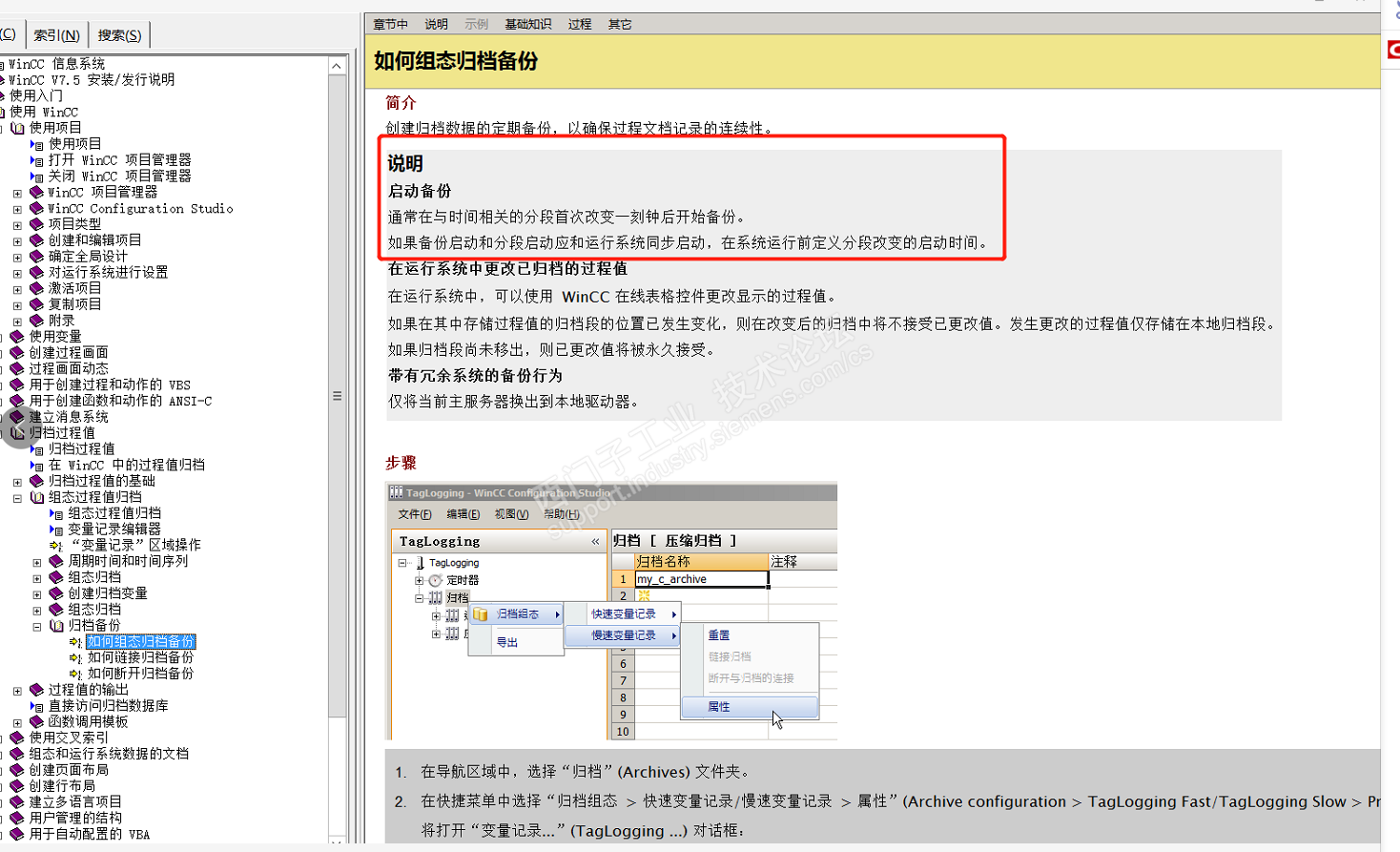Click the contents tree vertical scrollbar thumb
The height and width of the screenshot is (852, 1400).
tap(337, 395)
